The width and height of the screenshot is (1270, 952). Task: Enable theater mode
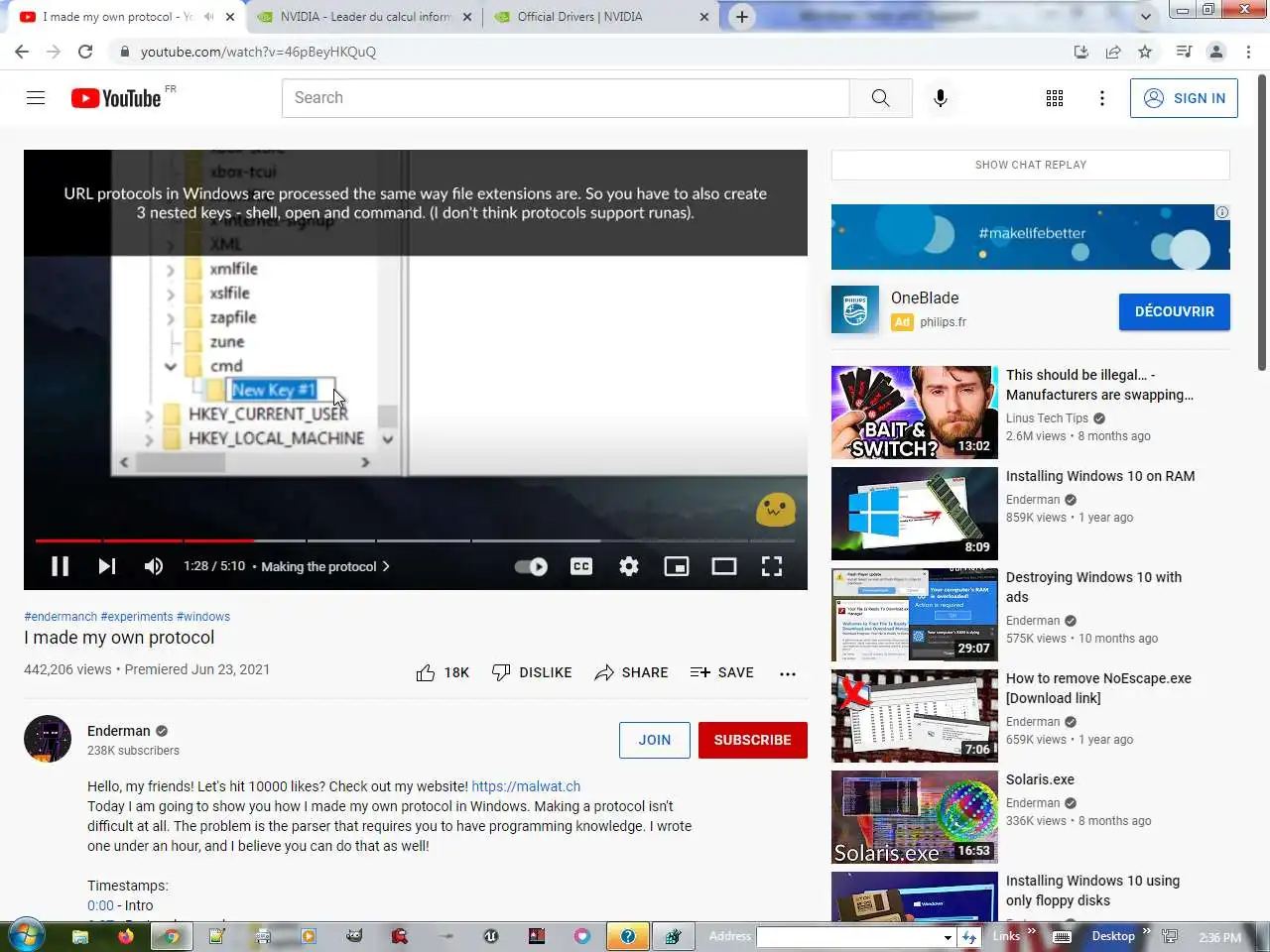(724, 566)
